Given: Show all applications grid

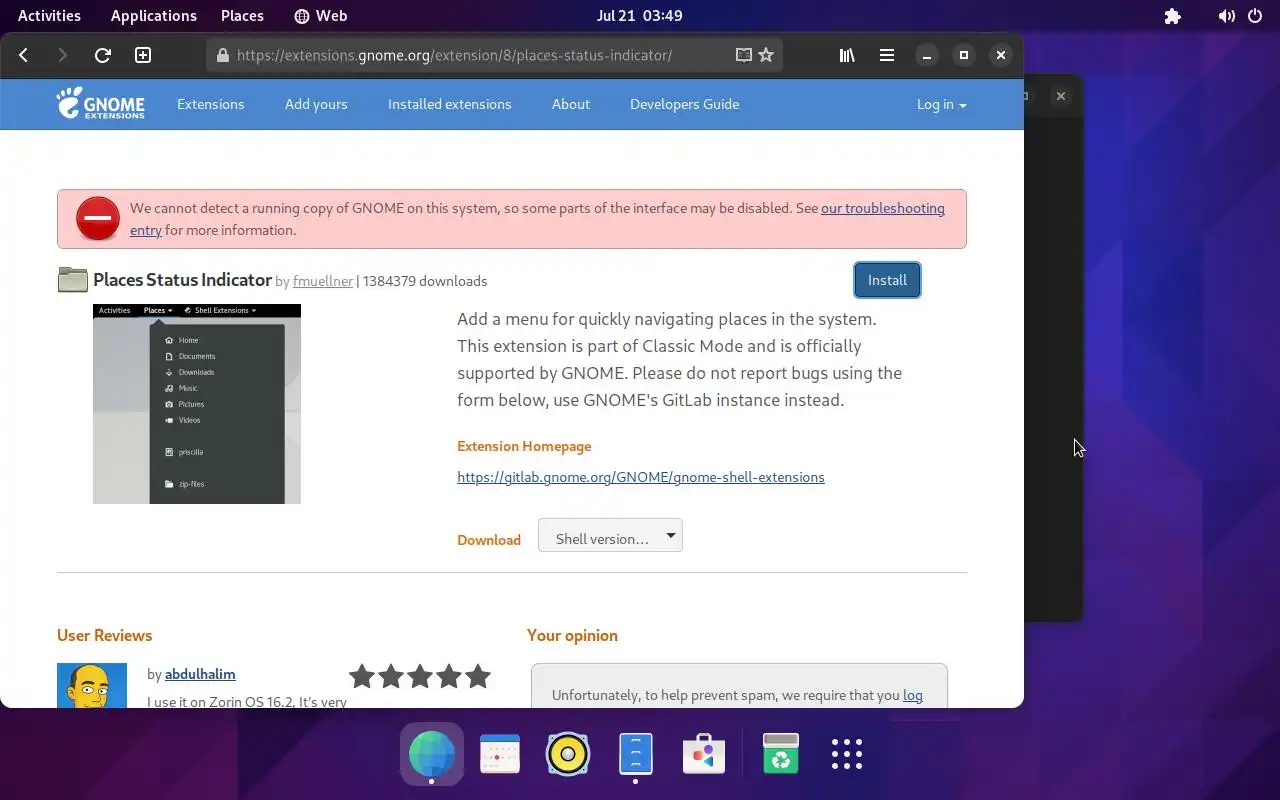Looking at the screenshot, I should [847, 754].
